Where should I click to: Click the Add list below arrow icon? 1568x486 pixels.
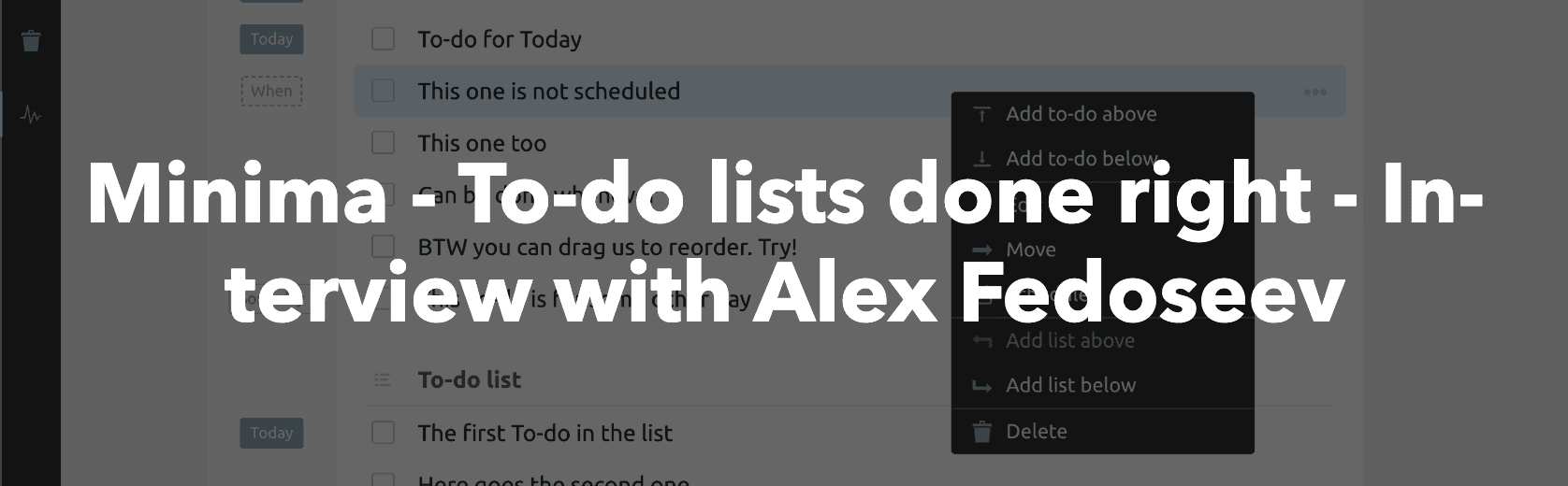(x=981, y=385)
